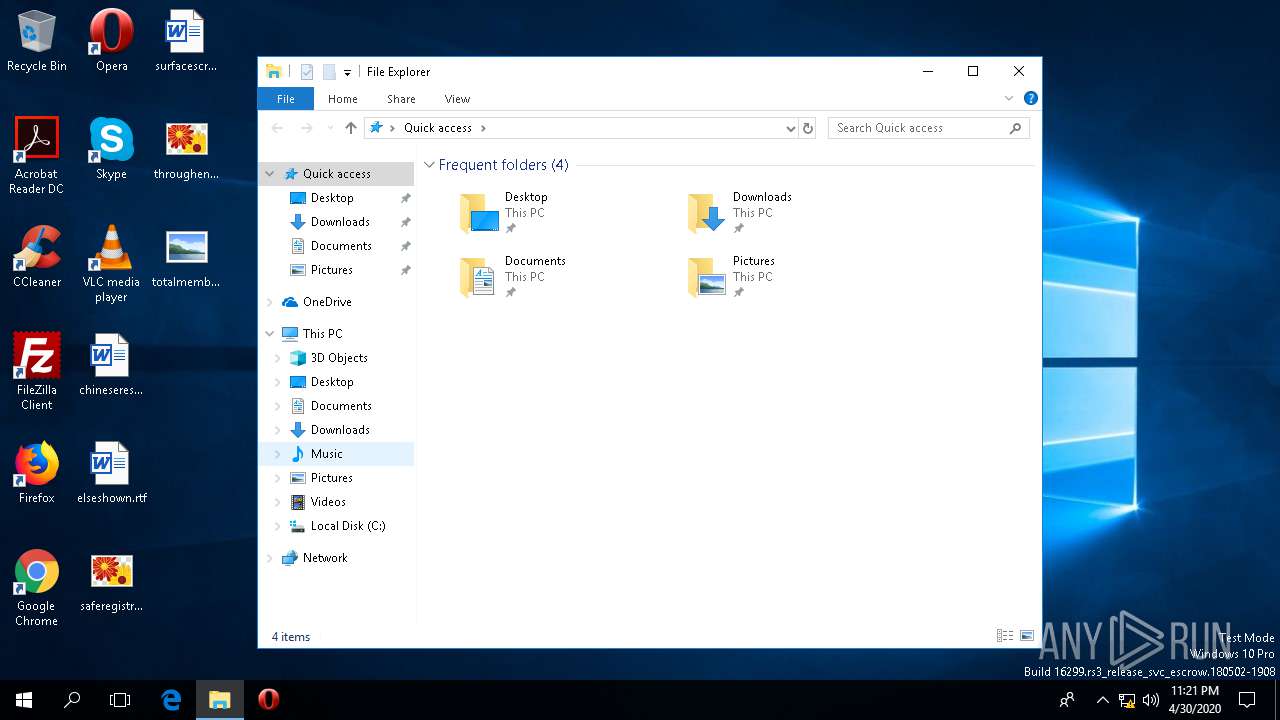
Task: Click the New folder quick access toolbar icon
Action: (x=328, y=72)
